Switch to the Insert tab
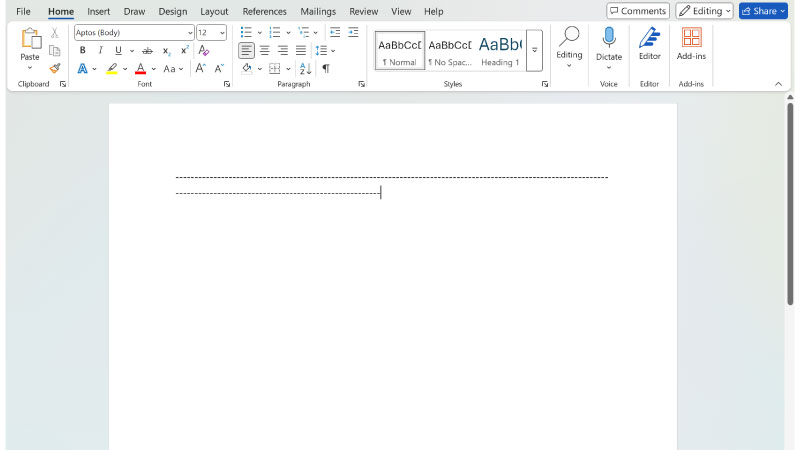The image size is (800, 450). point(98,11)
